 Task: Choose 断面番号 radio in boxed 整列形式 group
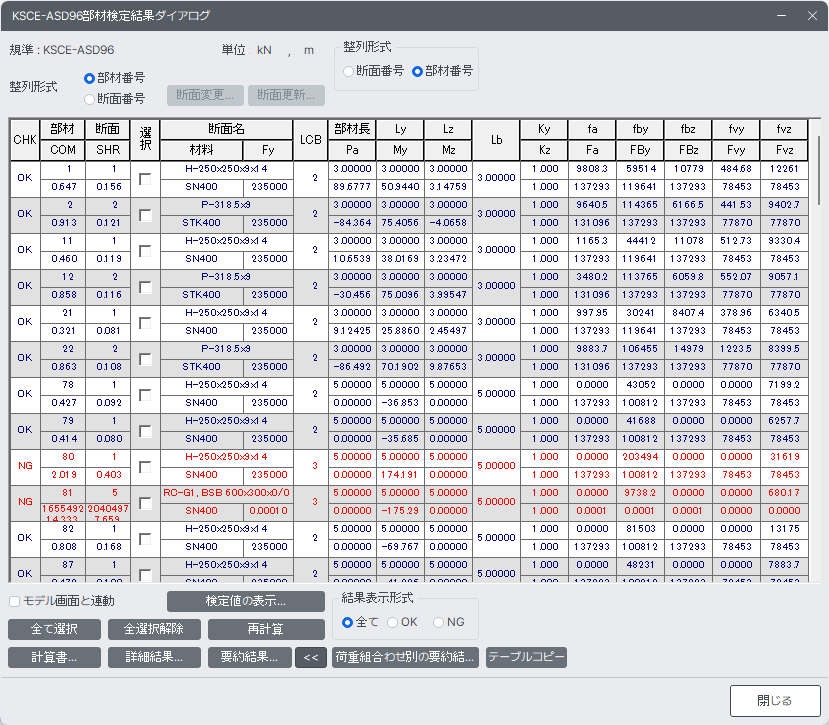(x=348, y=71)
